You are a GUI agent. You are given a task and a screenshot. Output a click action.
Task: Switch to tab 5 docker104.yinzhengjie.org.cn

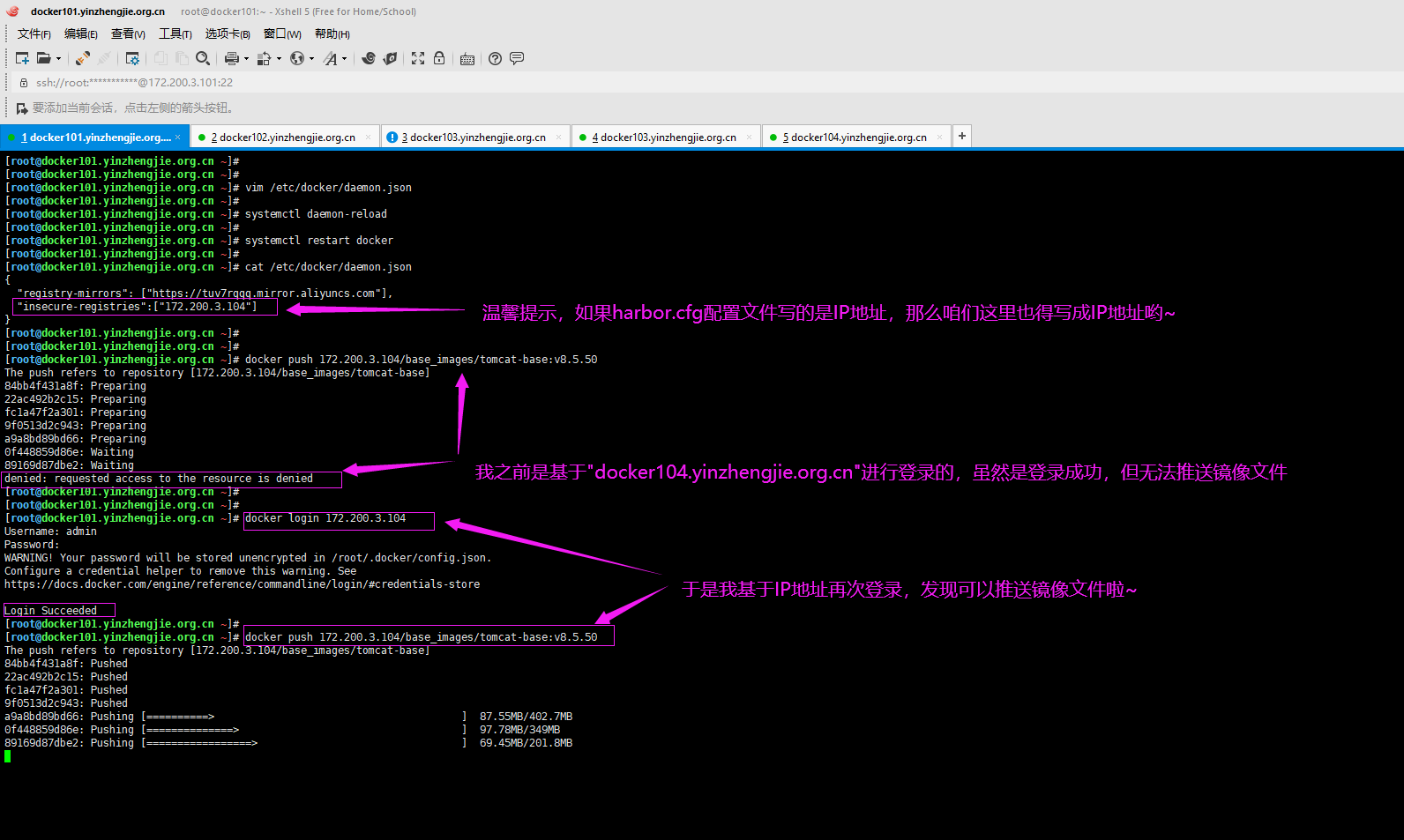click(x=857, y=137)
